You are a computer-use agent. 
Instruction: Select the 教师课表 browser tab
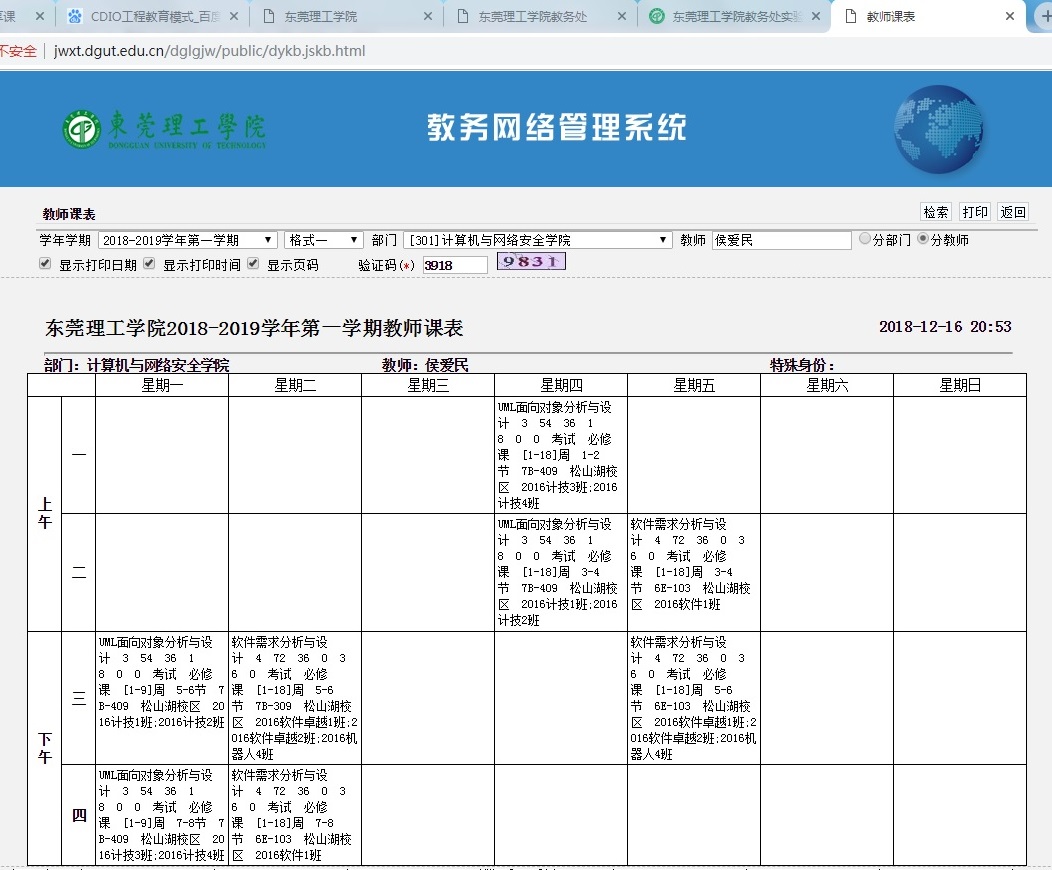928,16
